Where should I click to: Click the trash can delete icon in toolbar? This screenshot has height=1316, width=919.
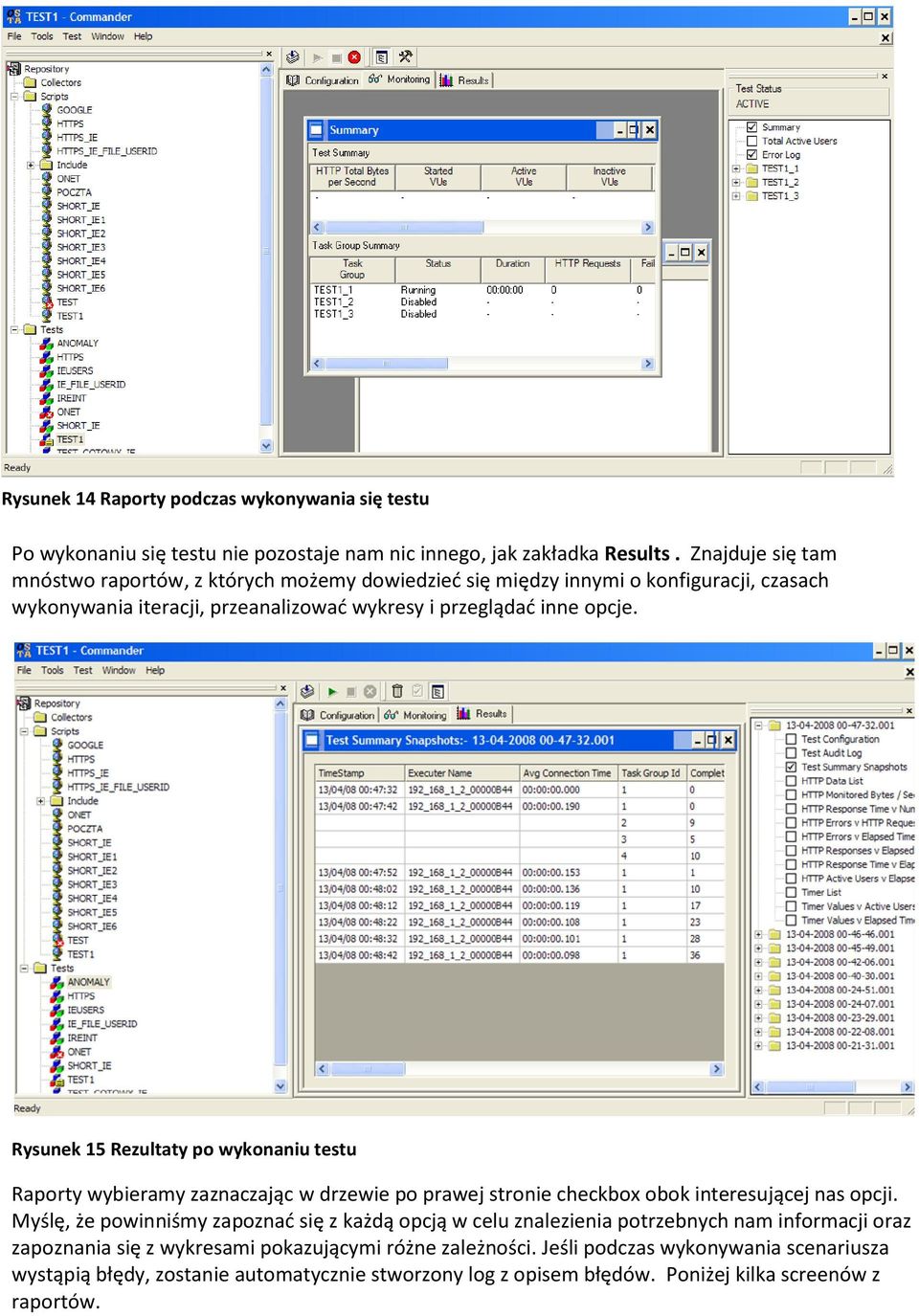(397, 691)
